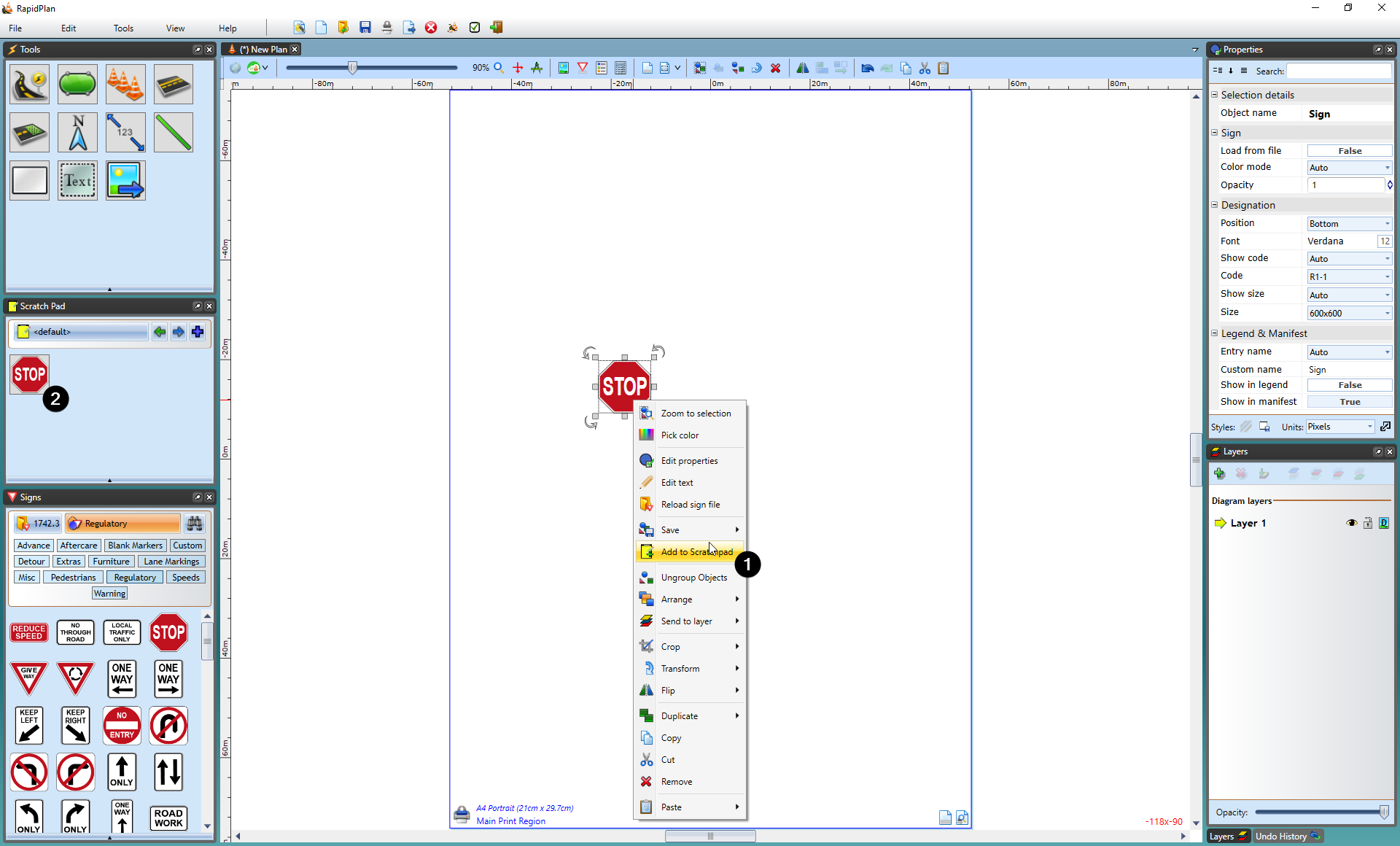Open the Position dropdown showing Bottom
The height and width of the screenshot is (846, 1400).
click(1349, 224)
